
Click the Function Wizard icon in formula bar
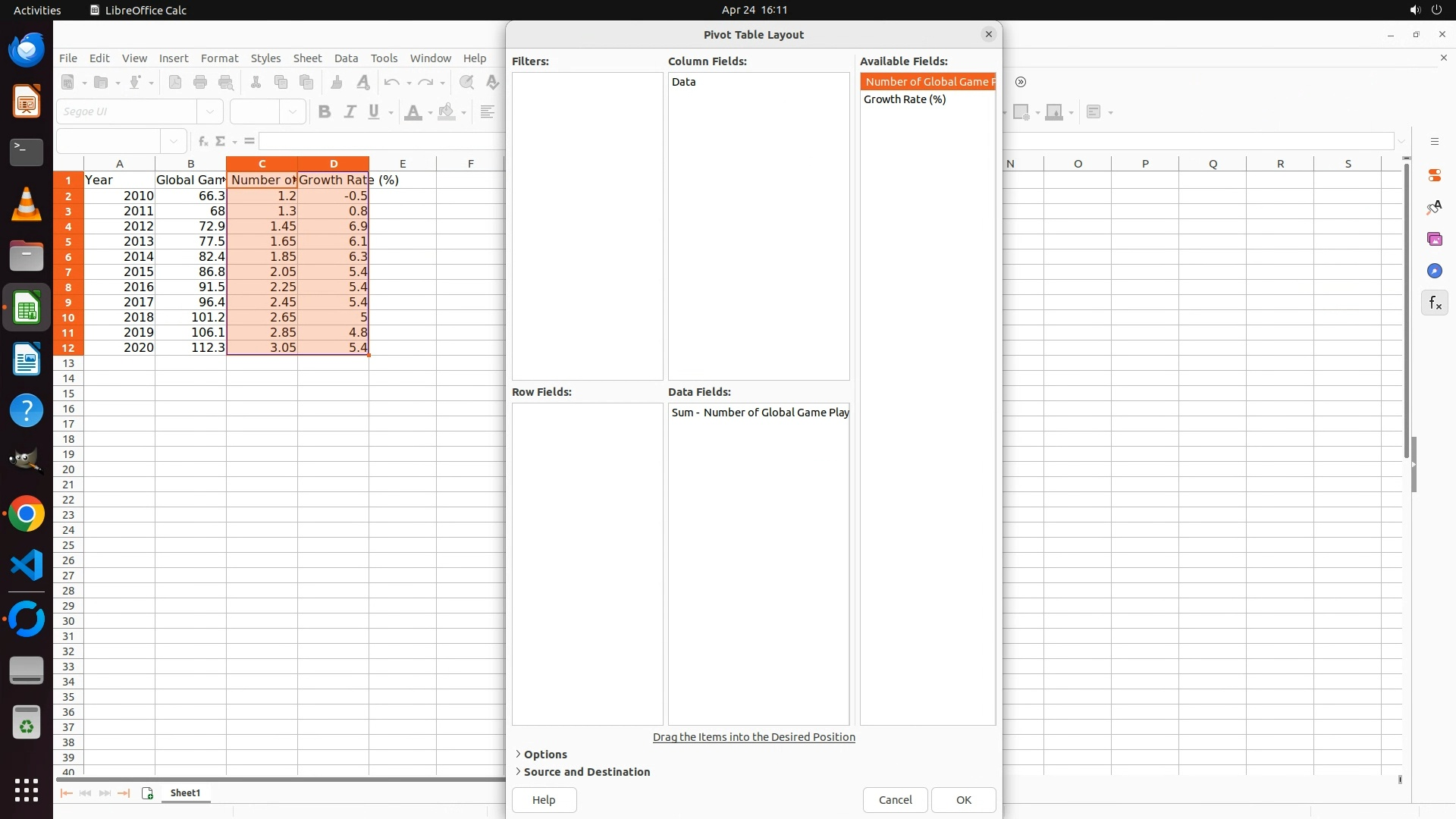(x=202, y=141)
